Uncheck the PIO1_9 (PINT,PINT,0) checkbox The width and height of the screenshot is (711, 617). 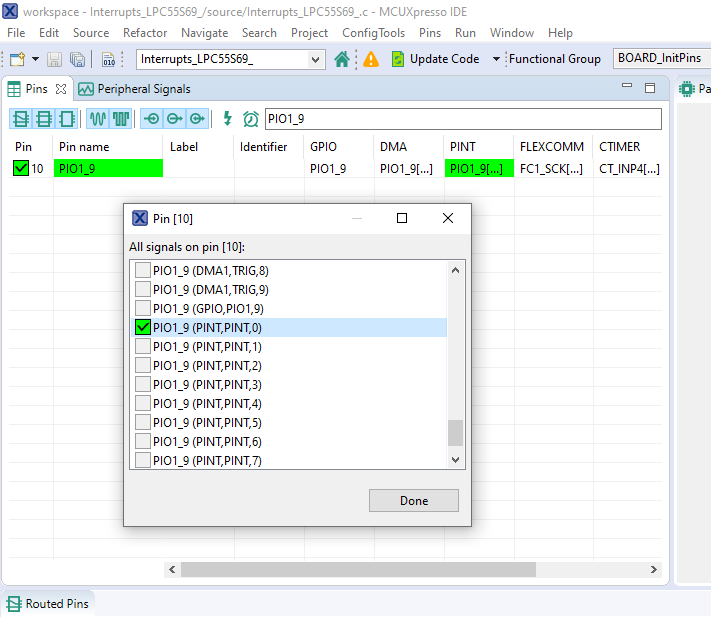coord(143,327)
